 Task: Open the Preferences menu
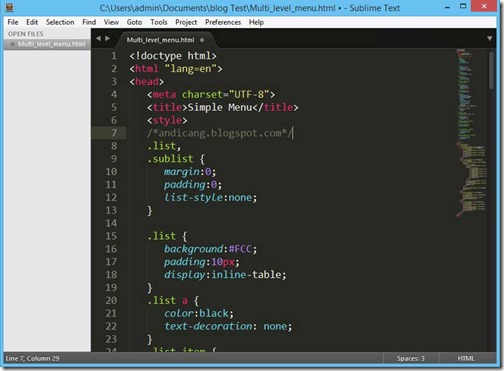tap(223, 22)
